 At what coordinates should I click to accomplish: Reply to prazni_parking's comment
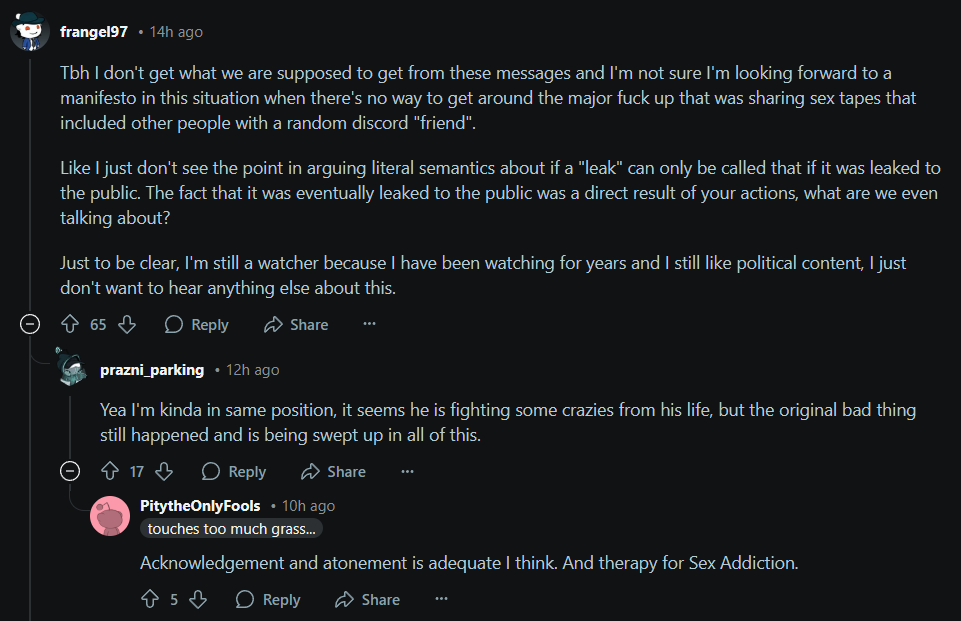tap(234, 471)
